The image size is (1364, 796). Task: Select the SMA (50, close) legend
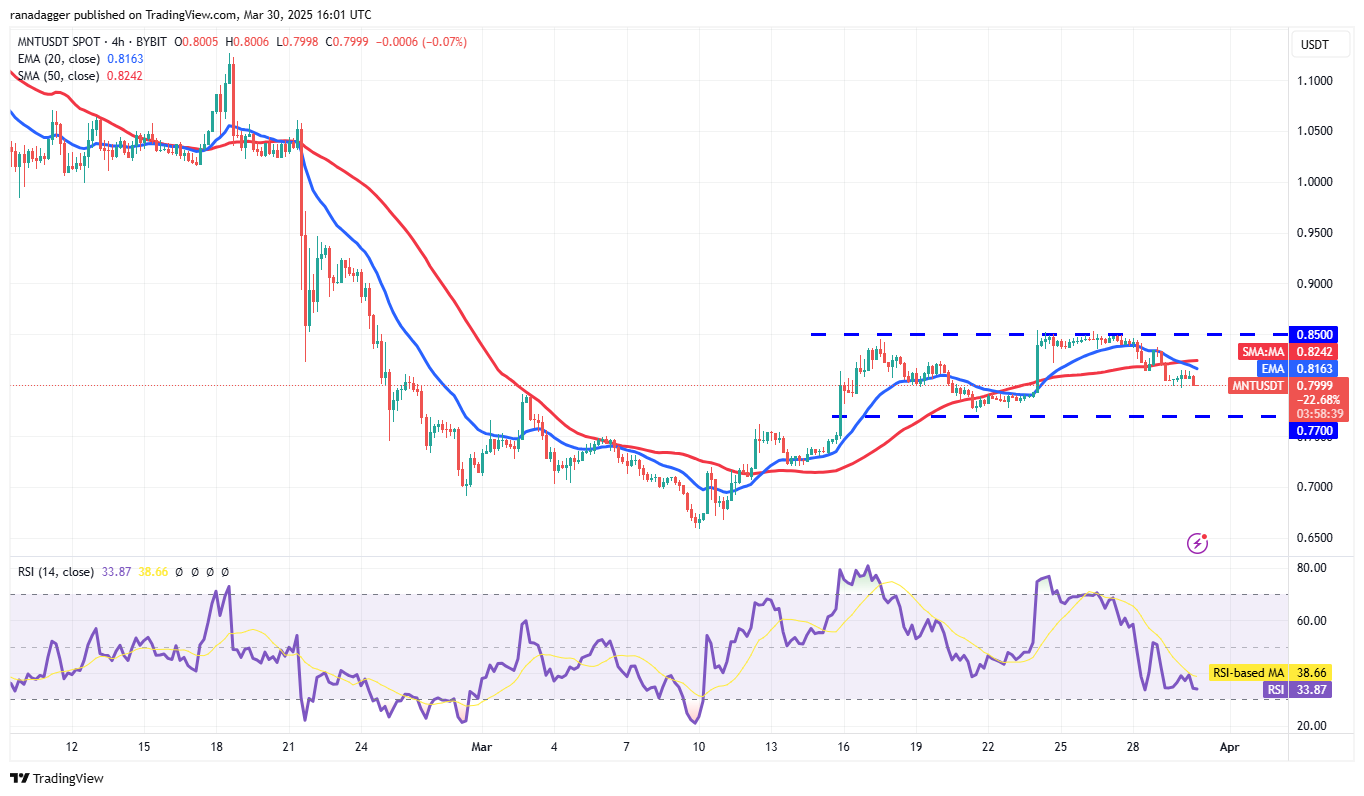(x=58, y=76)
